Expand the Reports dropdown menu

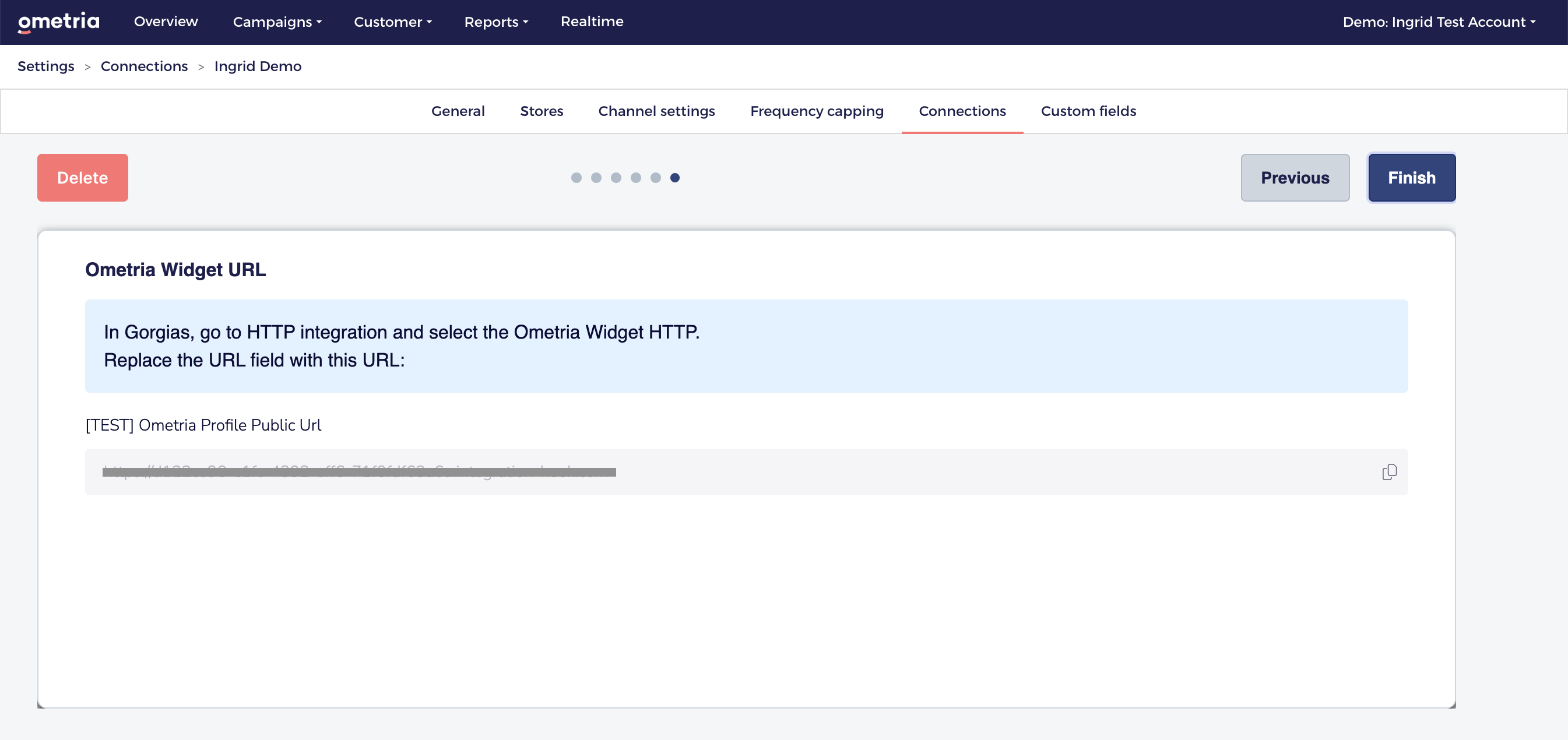496,22
